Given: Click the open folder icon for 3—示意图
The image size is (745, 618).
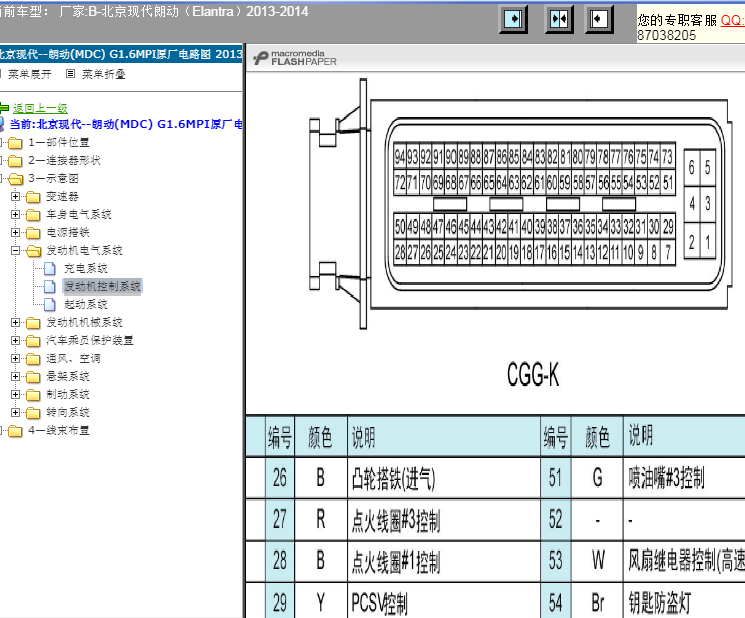Looking at the screenshot, I should pyautogui.click(x=15, y=179).
